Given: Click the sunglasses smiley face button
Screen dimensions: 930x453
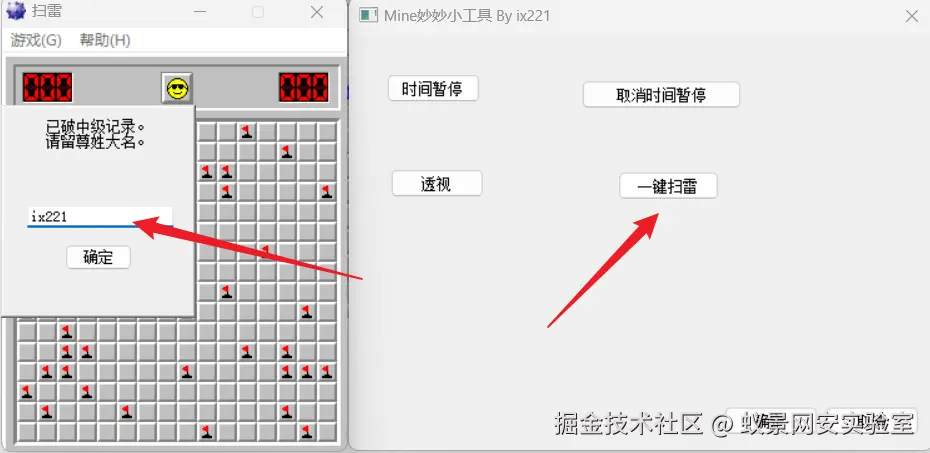Looking at the screenshot, I should [177, 88].
